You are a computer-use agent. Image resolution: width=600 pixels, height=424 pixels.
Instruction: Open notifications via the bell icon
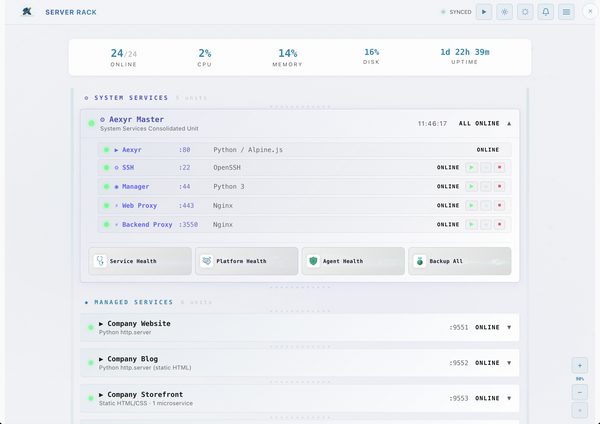[x=546, y=12]
